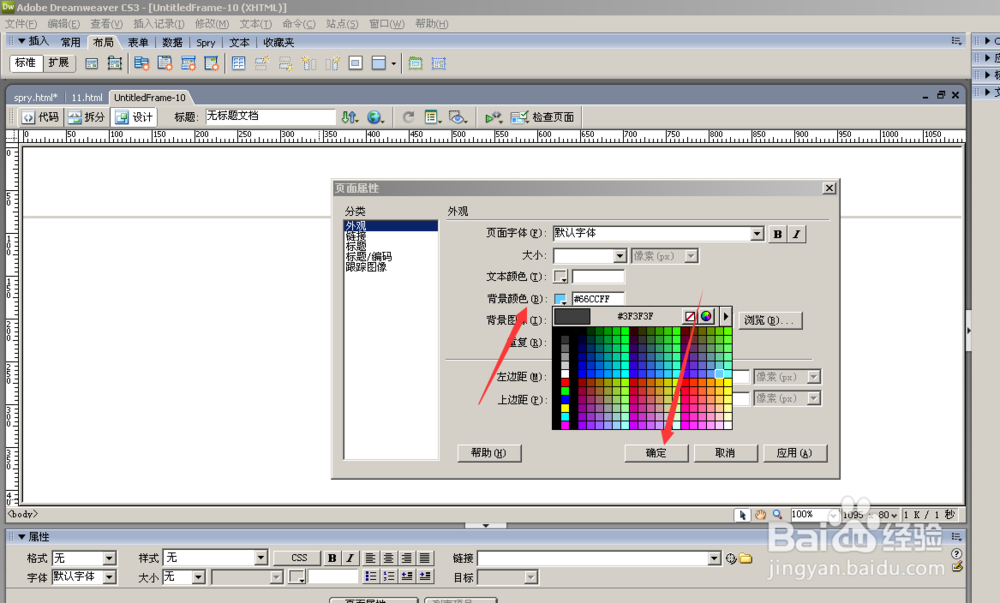Open the color palette options arrow menu
Image resolution: width=1000 pixels, height=603 pixels.
pos(725,316)
